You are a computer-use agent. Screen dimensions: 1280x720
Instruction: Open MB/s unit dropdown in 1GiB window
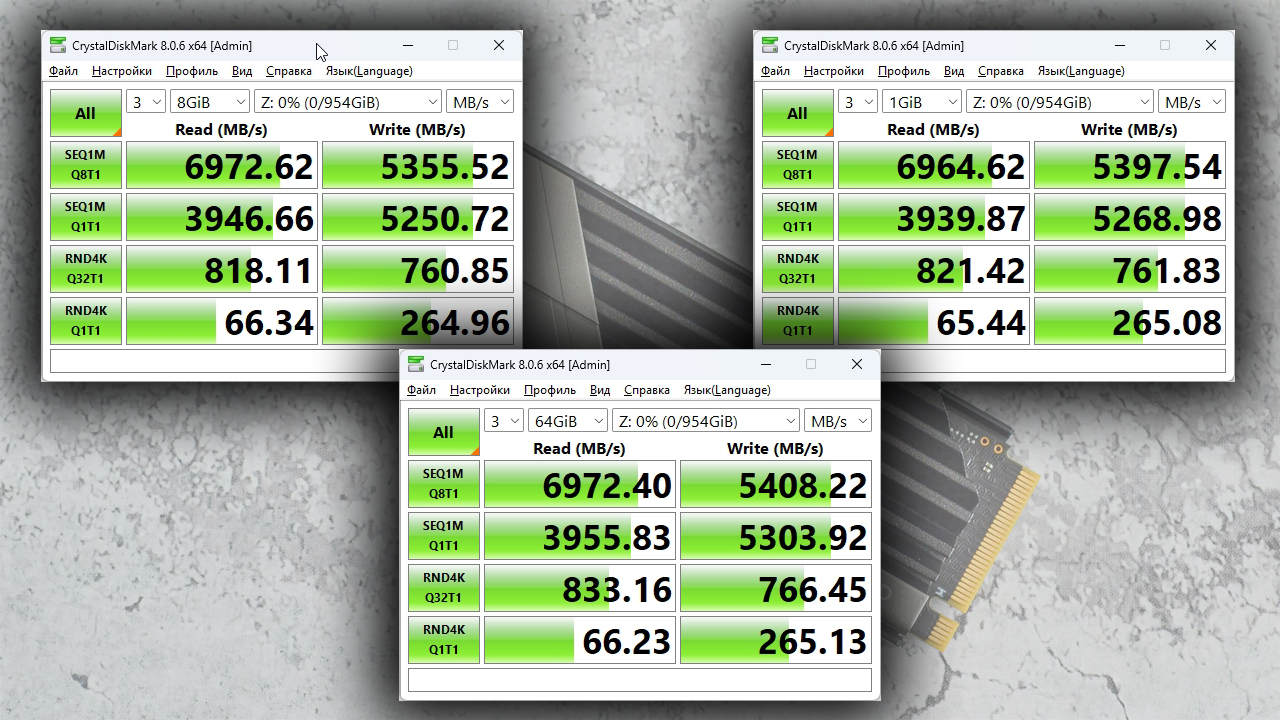pyautogui.click(x=1192, y=102)
